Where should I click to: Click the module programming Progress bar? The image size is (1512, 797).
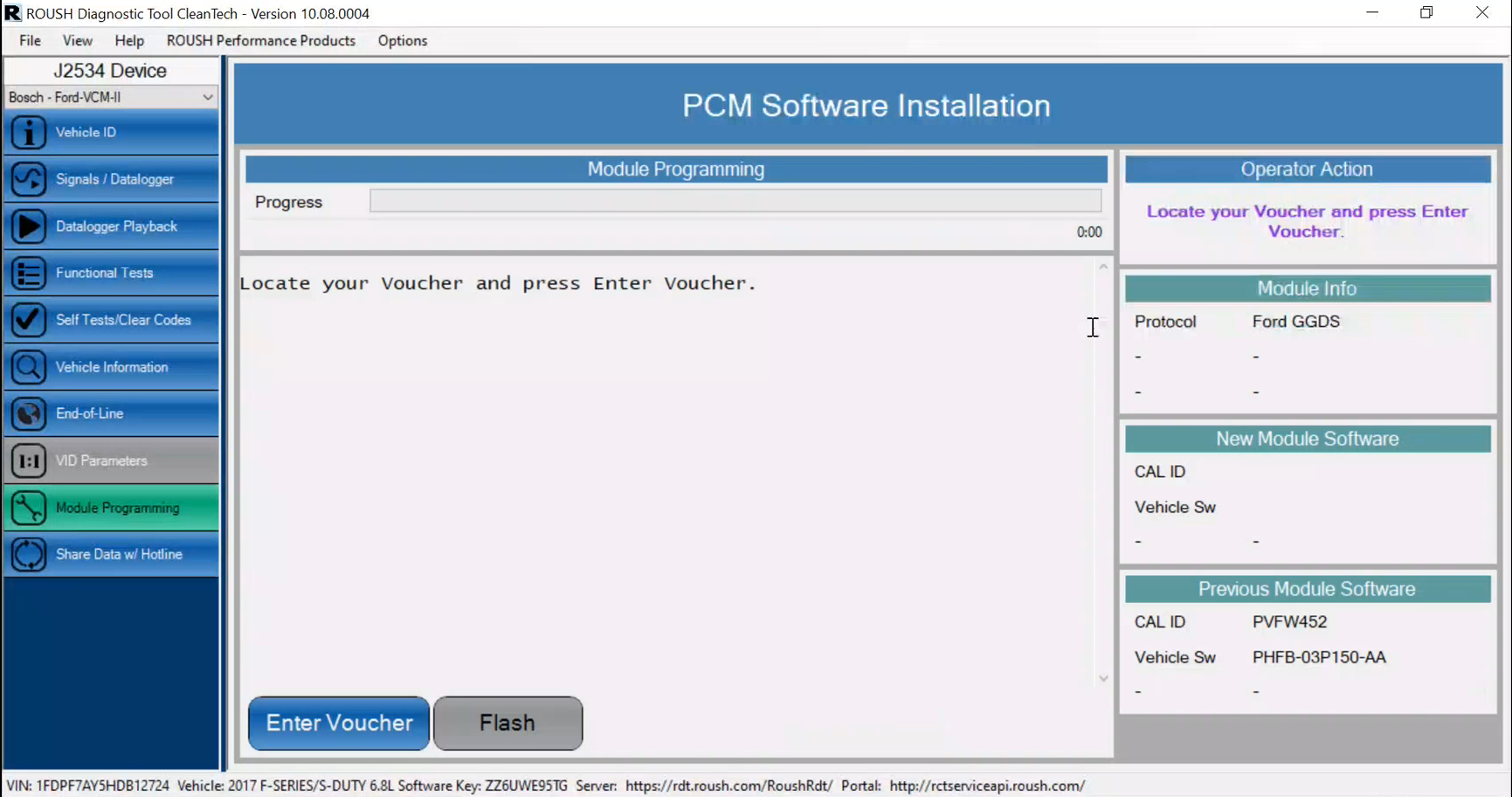735,201
